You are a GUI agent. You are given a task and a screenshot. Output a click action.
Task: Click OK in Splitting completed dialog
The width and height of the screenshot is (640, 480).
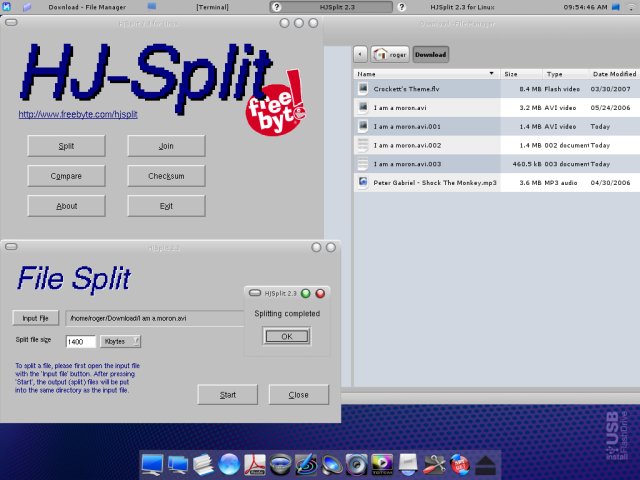pyautogui.click(x=287, y=336)
